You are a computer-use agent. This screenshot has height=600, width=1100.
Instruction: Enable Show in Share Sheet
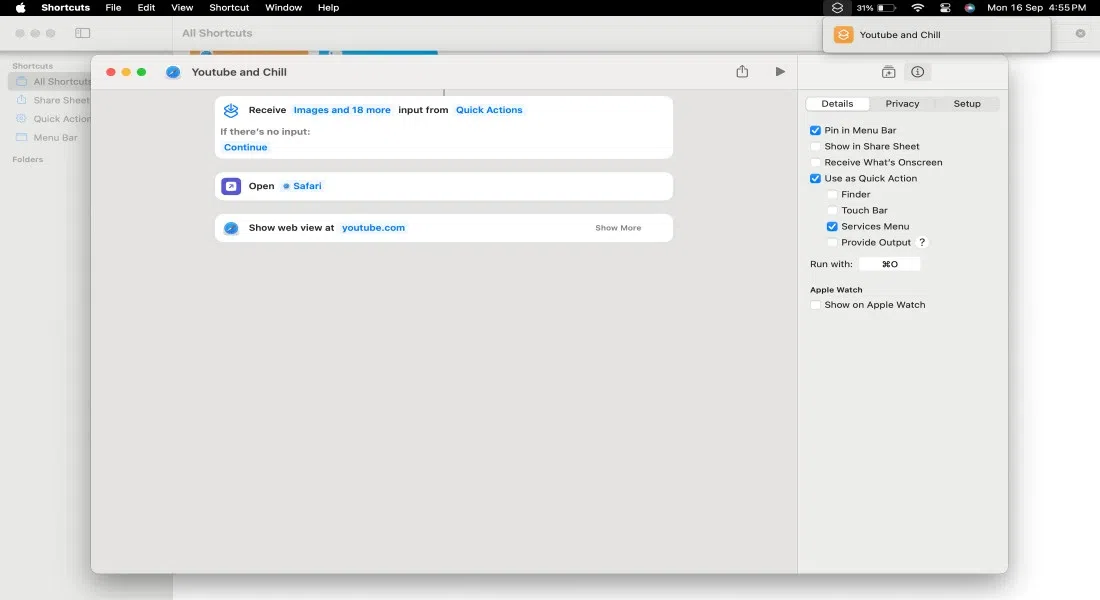coord(815,147)
